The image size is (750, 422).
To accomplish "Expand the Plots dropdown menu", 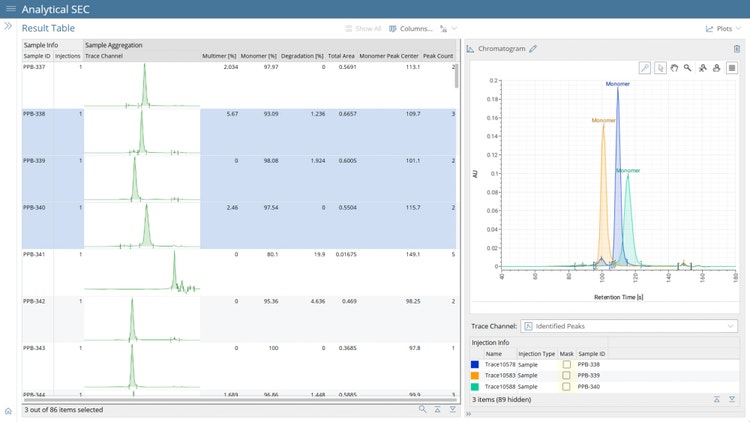I will tap(722, 29).
